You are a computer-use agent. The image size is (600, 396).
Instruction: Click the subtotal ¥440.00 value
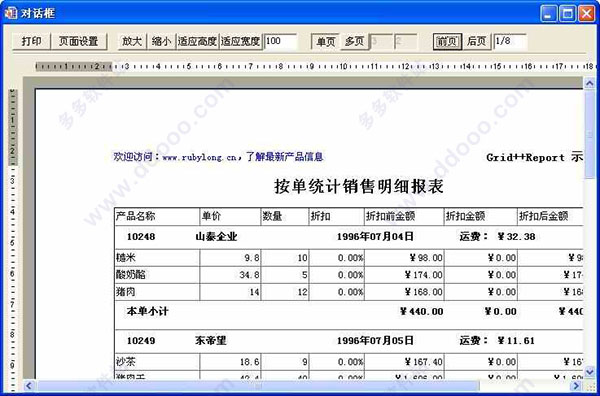pos(421,312)
